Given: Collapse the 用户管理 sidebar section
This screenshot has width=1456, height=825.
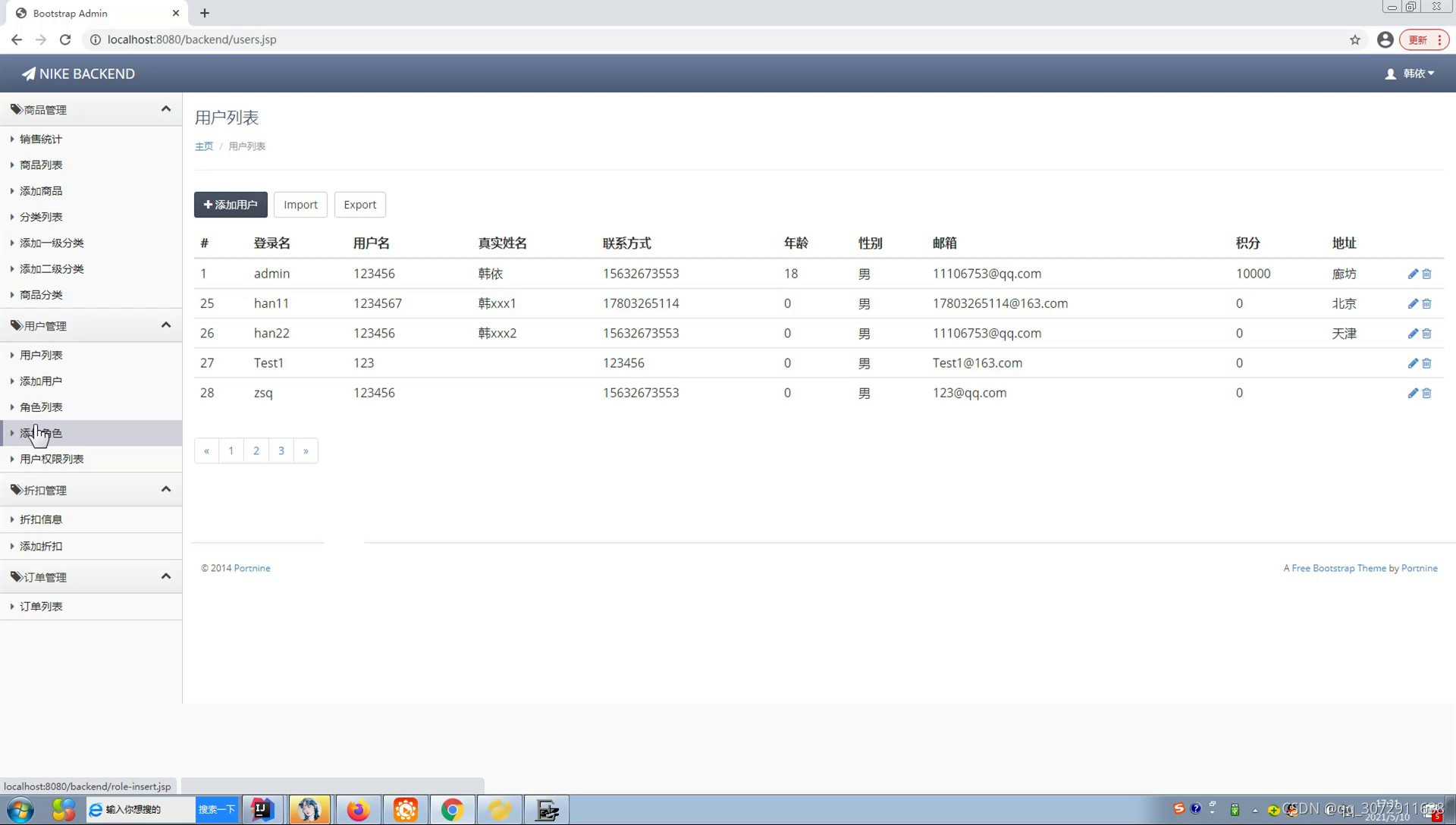Looking at the screenshot, I should tap(166, 325).
